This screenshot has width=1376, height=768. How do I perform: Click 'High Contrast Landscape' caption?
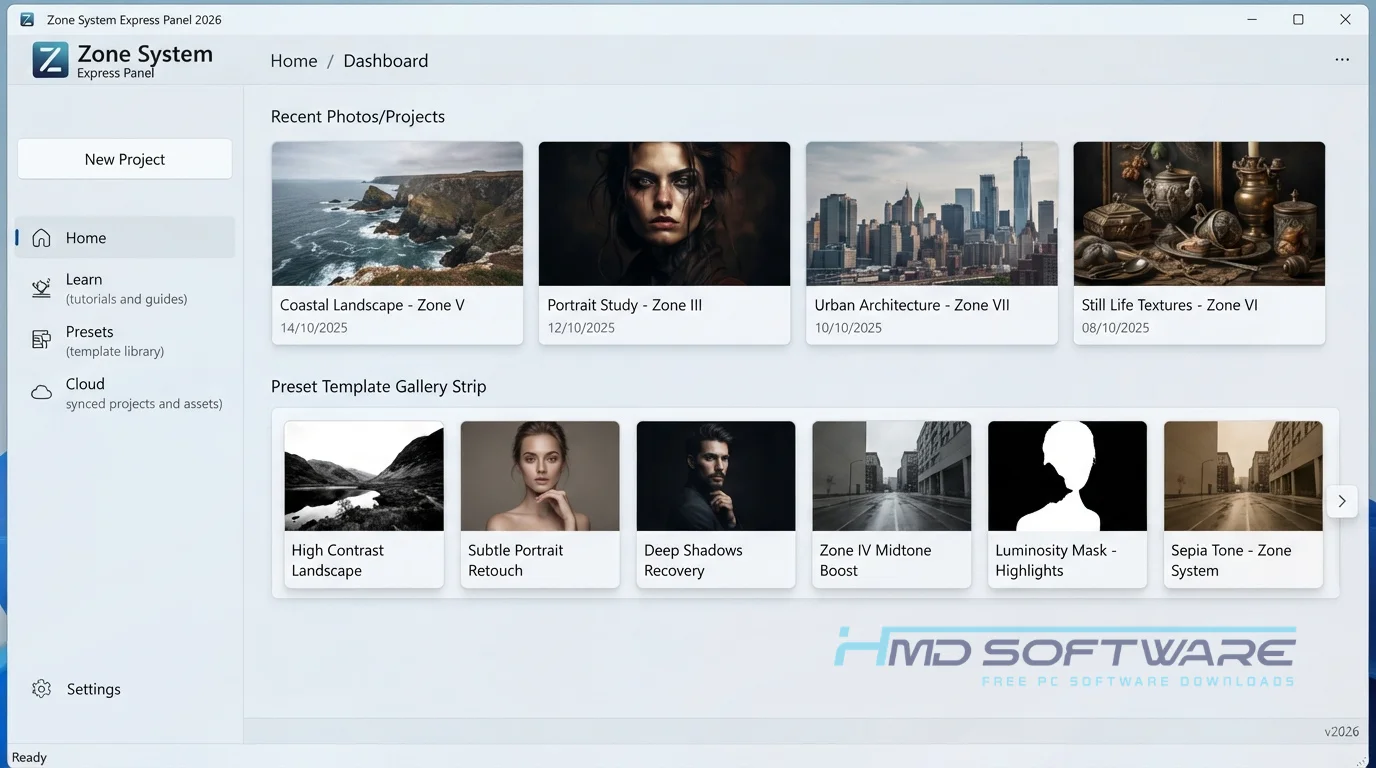click(338, 560)
